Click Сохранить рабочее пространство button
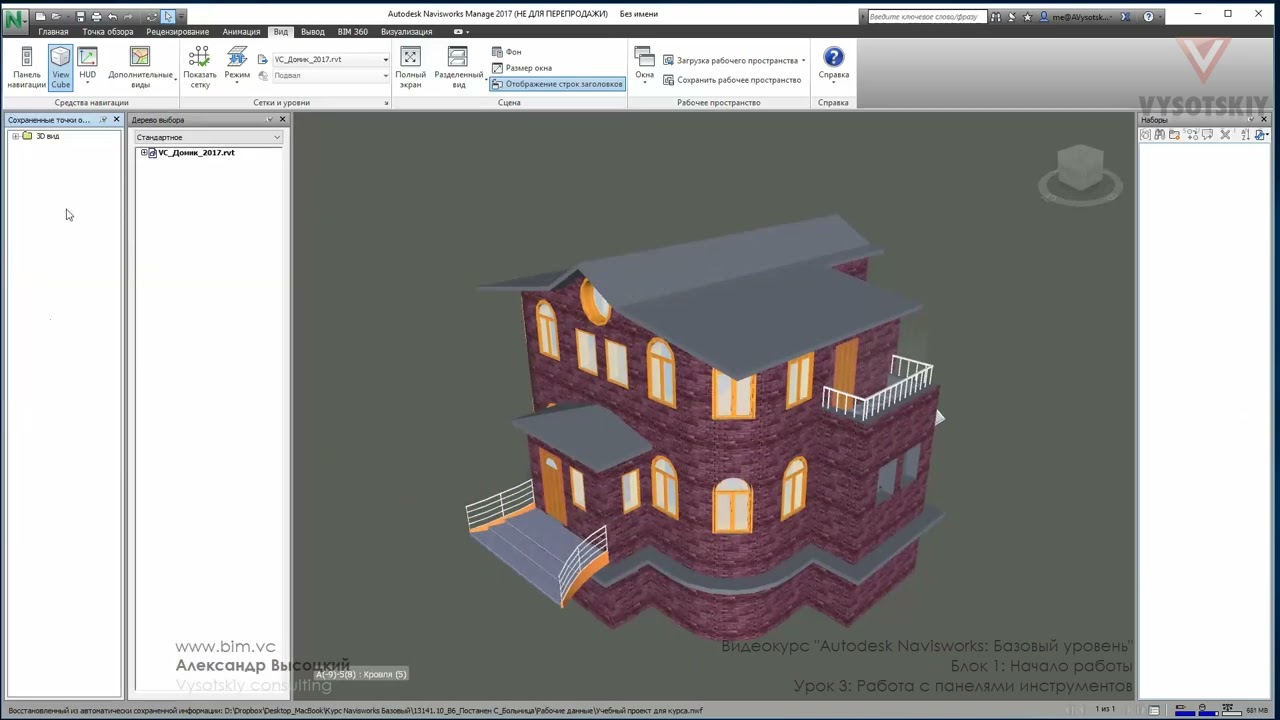This screenshot has width=1280, height=720. [x=732, y=80]
